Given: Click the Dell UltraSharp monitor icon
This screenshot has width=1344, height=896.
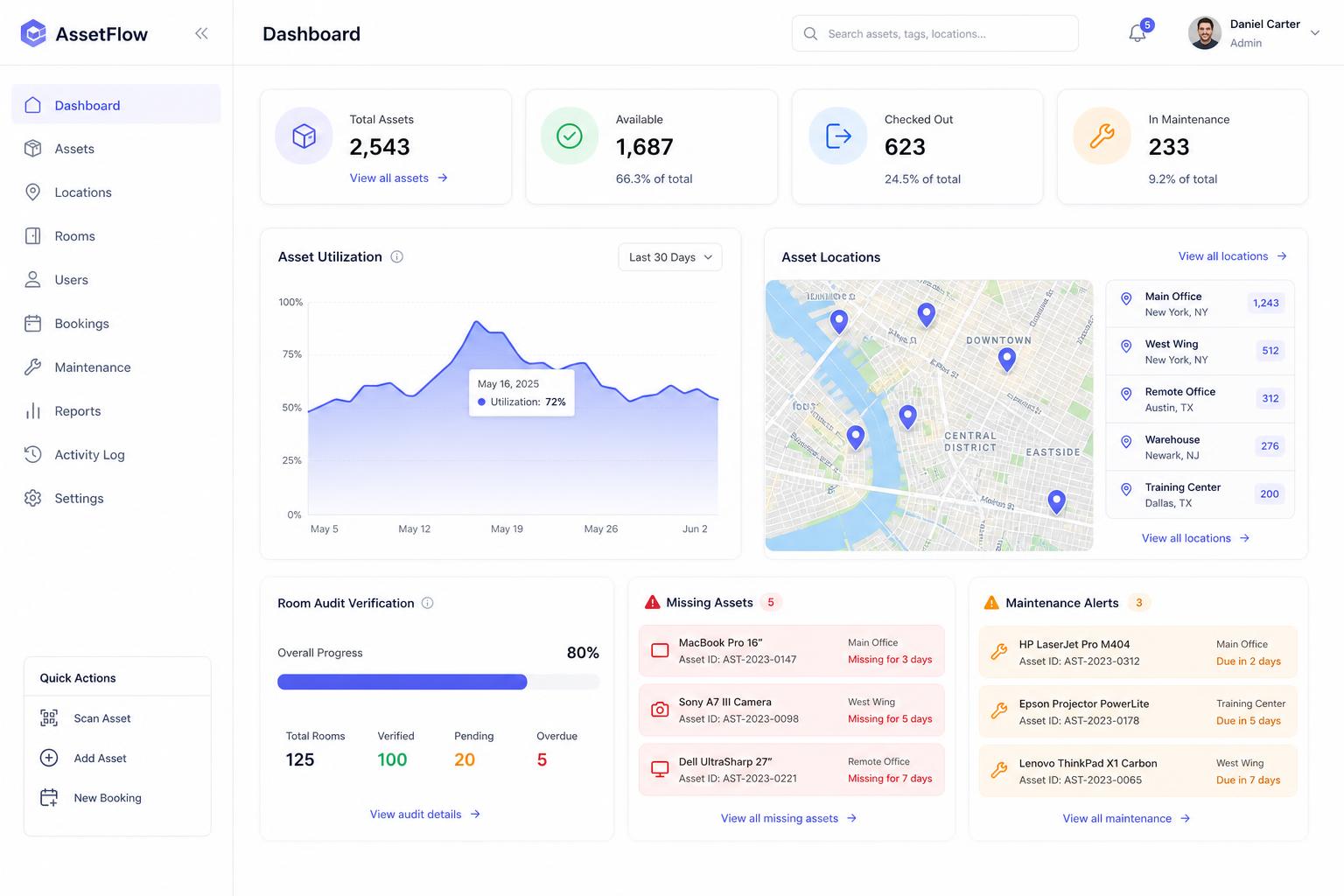Looking at the screenshot, I should 660,769.
